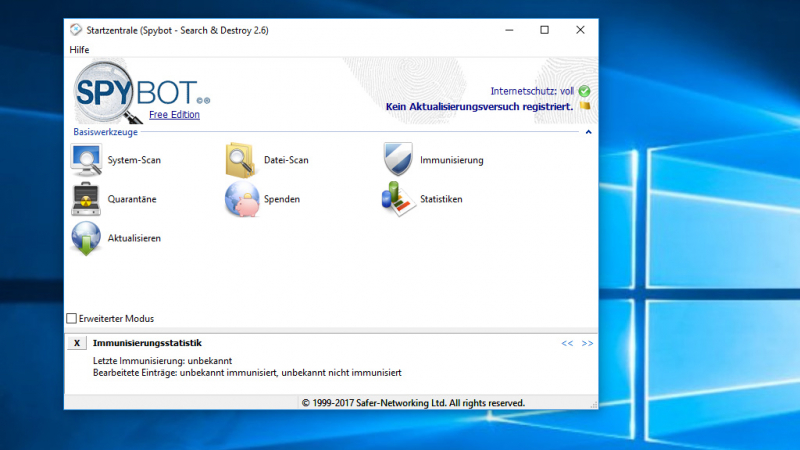This screenshot has width=800, height=450.
Task: Open the Immunisierung shield icon
Action: (x=399, y=160)
